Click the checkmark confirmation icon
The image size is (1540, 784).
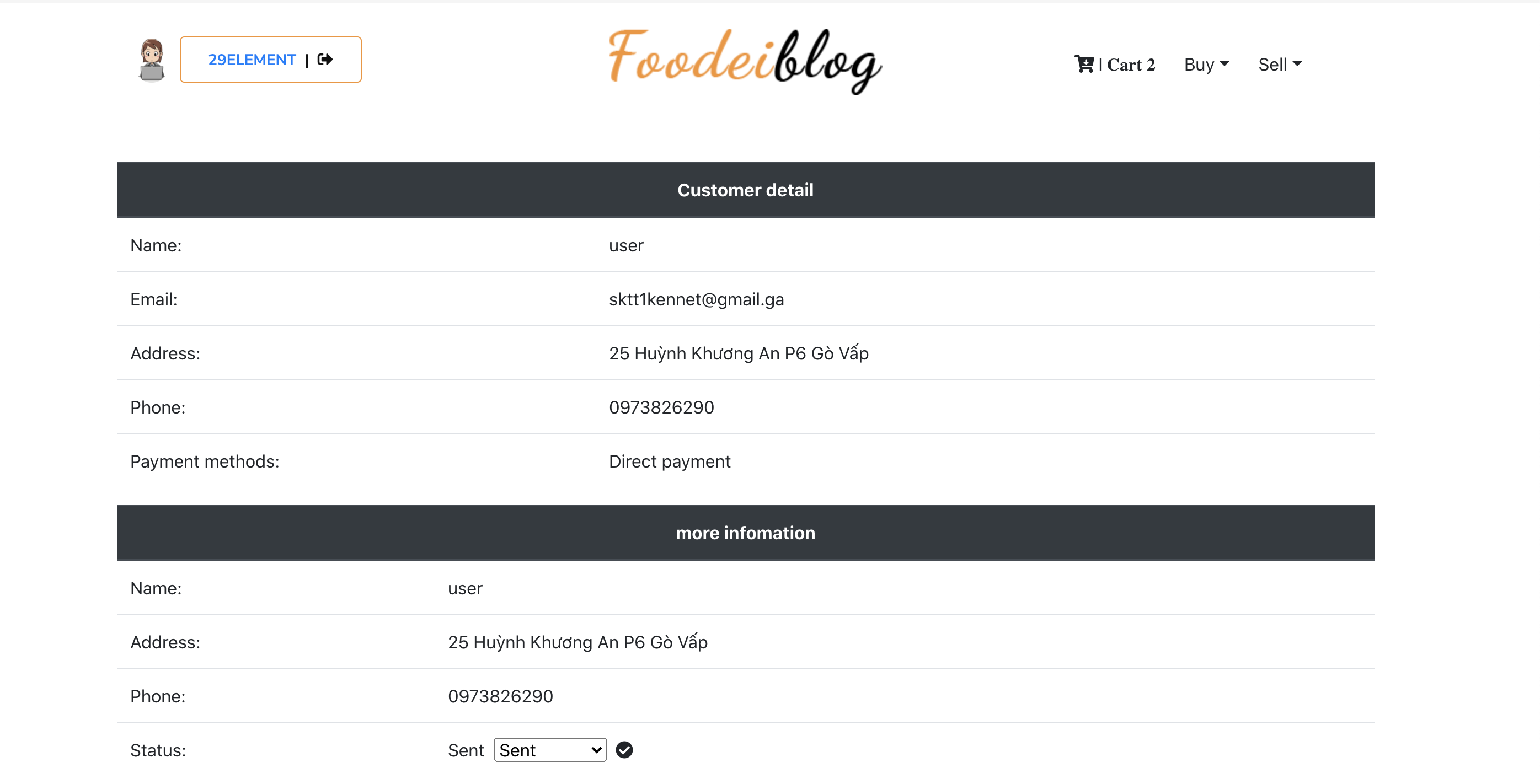pyautogui.click(x=625, y=749)
